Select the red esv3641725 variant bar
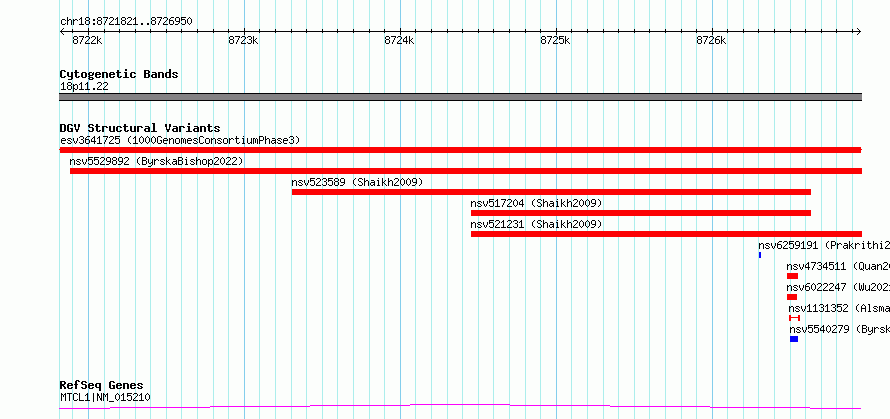Image resolution: width=890 pixels, height=419 pixels. tap(460, 150)
